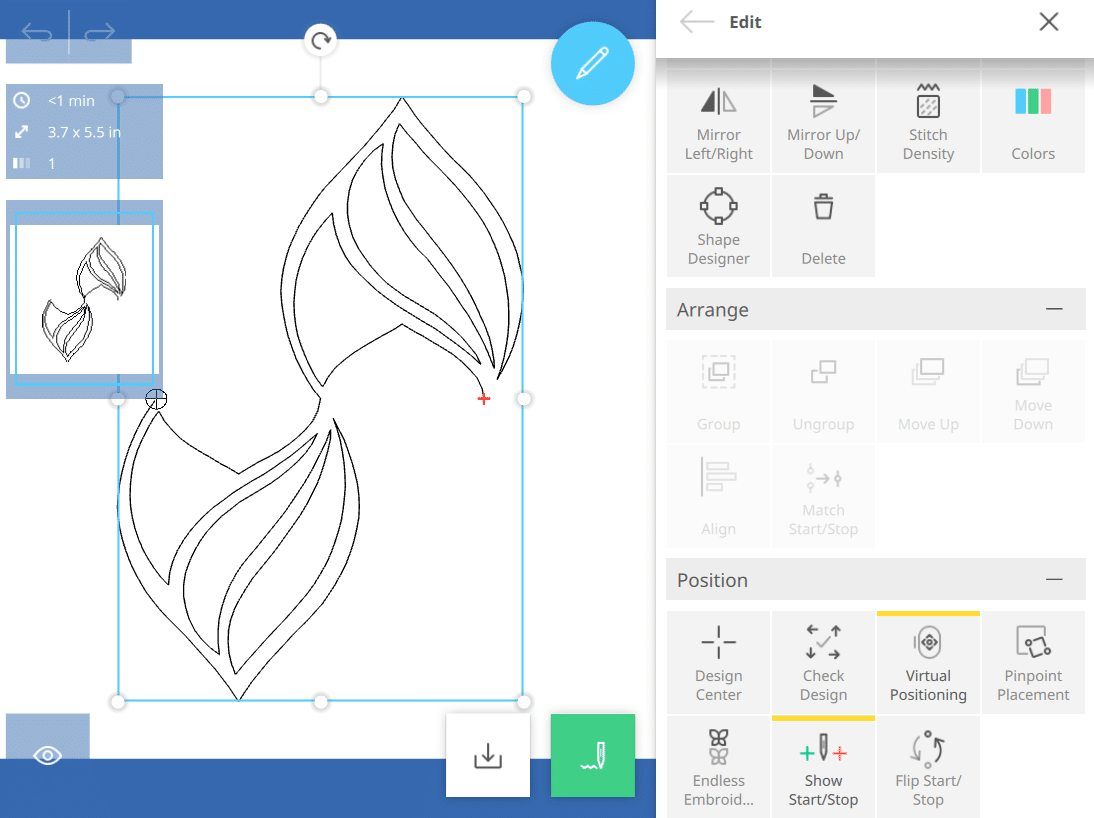Image resolution: width=1094 pixels, height=818 pixels.
Task: Click the top-center selection handle
Action: tap(321, 96)
